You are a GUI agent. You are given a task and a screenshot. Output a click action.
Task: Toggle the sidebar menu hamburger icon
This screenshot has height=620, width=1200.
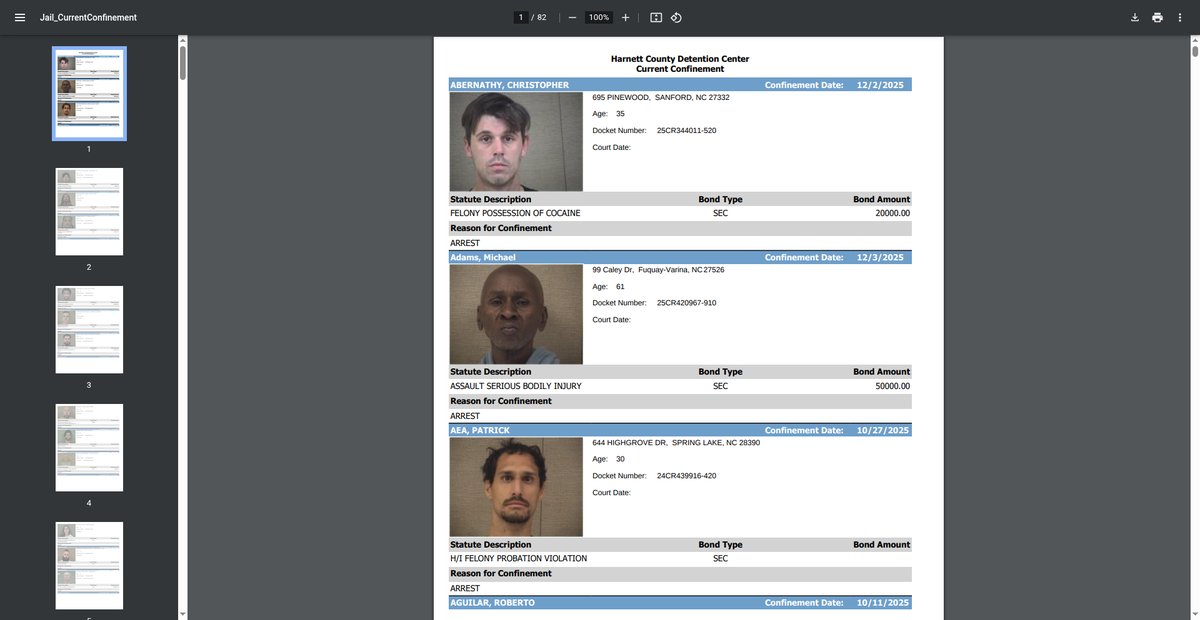pyautogui.click(x=19, y=17)
